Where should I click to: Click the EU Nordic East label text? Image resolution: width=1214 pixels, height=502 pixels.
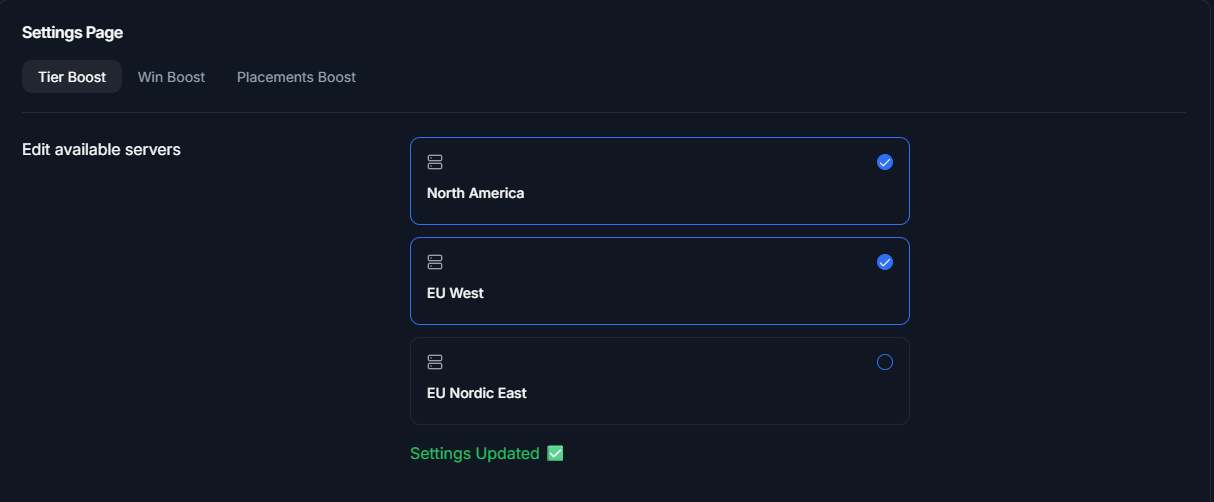[x=477, y=393]
